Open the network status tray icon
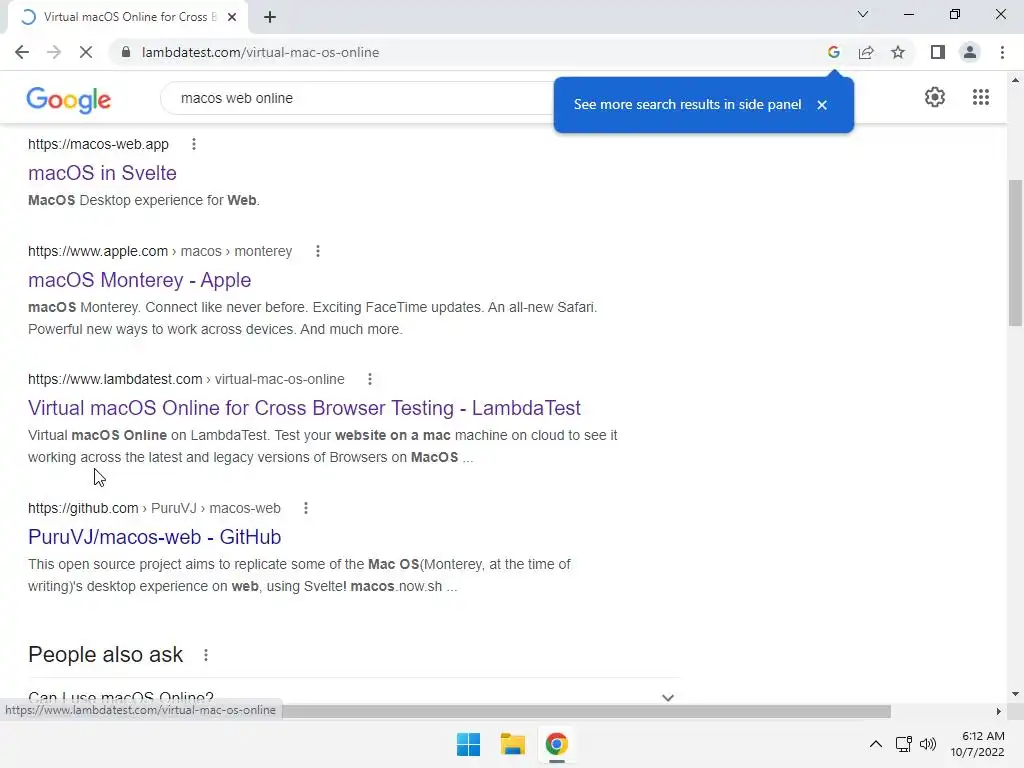The height and width of the screenshot is (768, 1024). (x=903, y=744)
